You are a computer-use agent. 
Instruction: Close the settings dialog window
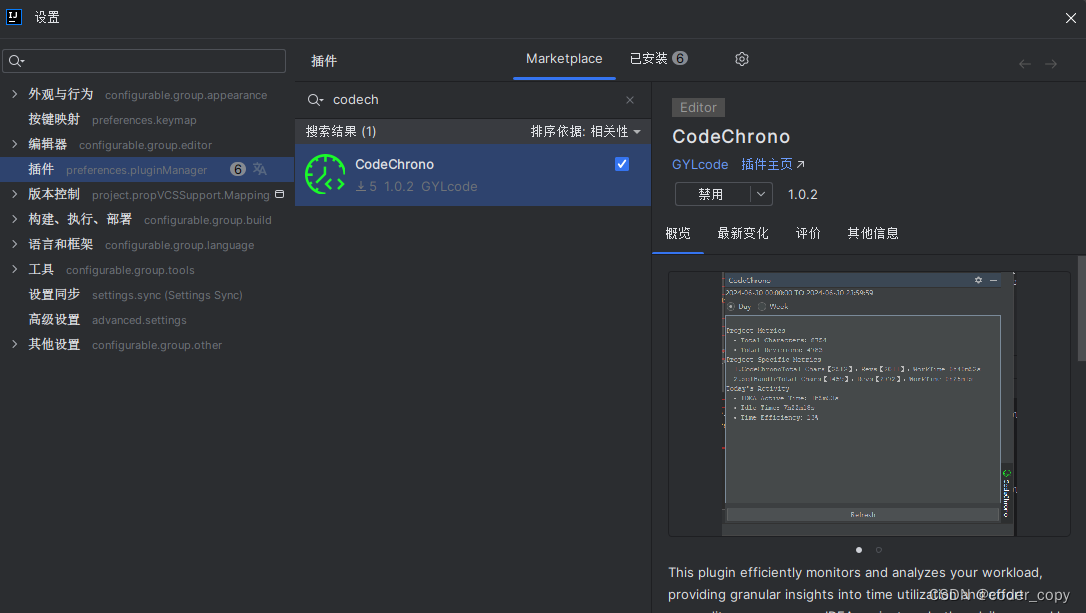click(x=1071, y=18)
